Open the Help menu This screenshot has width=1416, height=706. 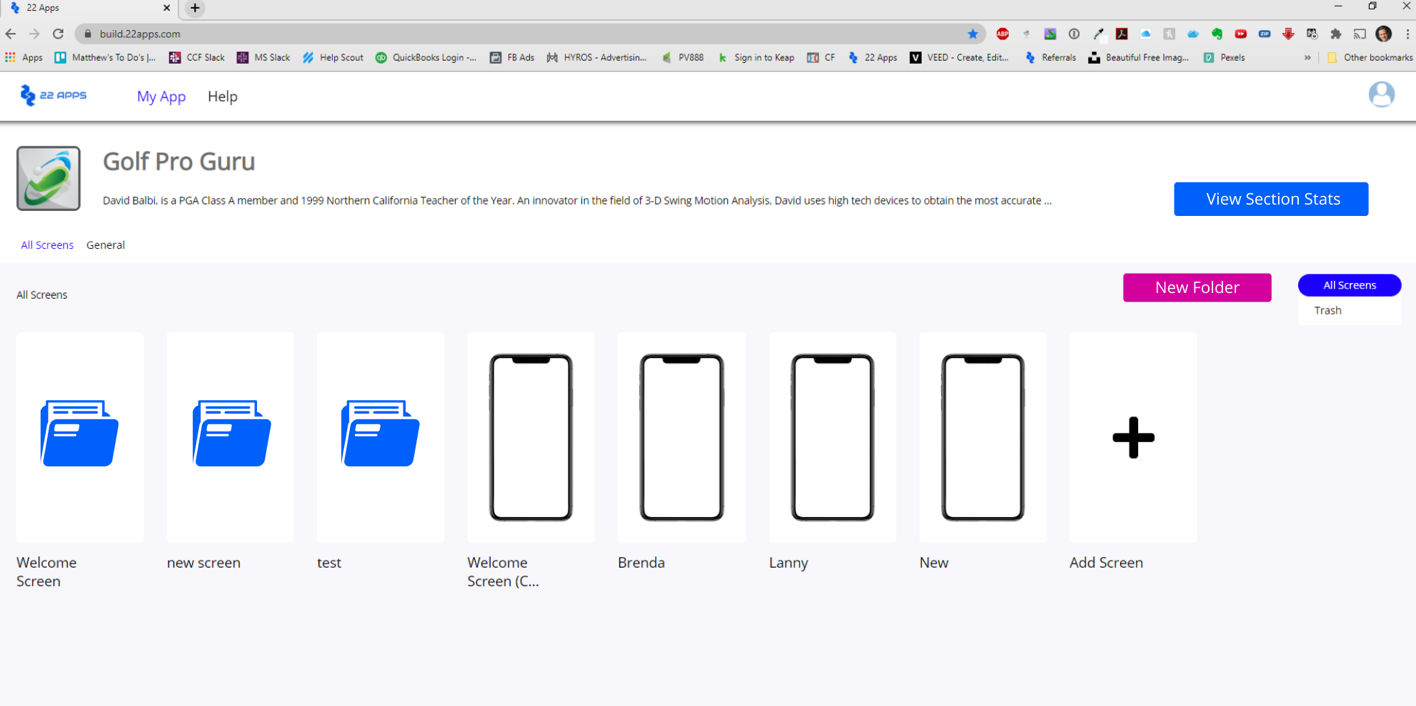pyautogui.click(x=222, y=97)
